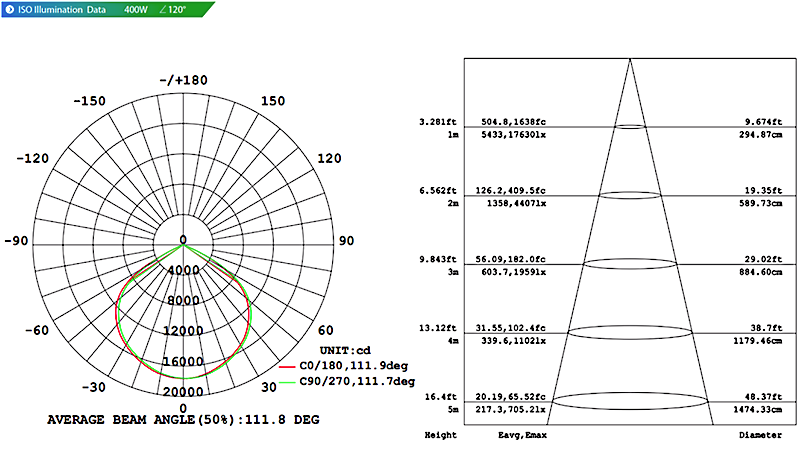The height and width of the screenshot is (449, 800).
Task: Click the beam ellipse at the 5m level
Action: click(630, 401)
